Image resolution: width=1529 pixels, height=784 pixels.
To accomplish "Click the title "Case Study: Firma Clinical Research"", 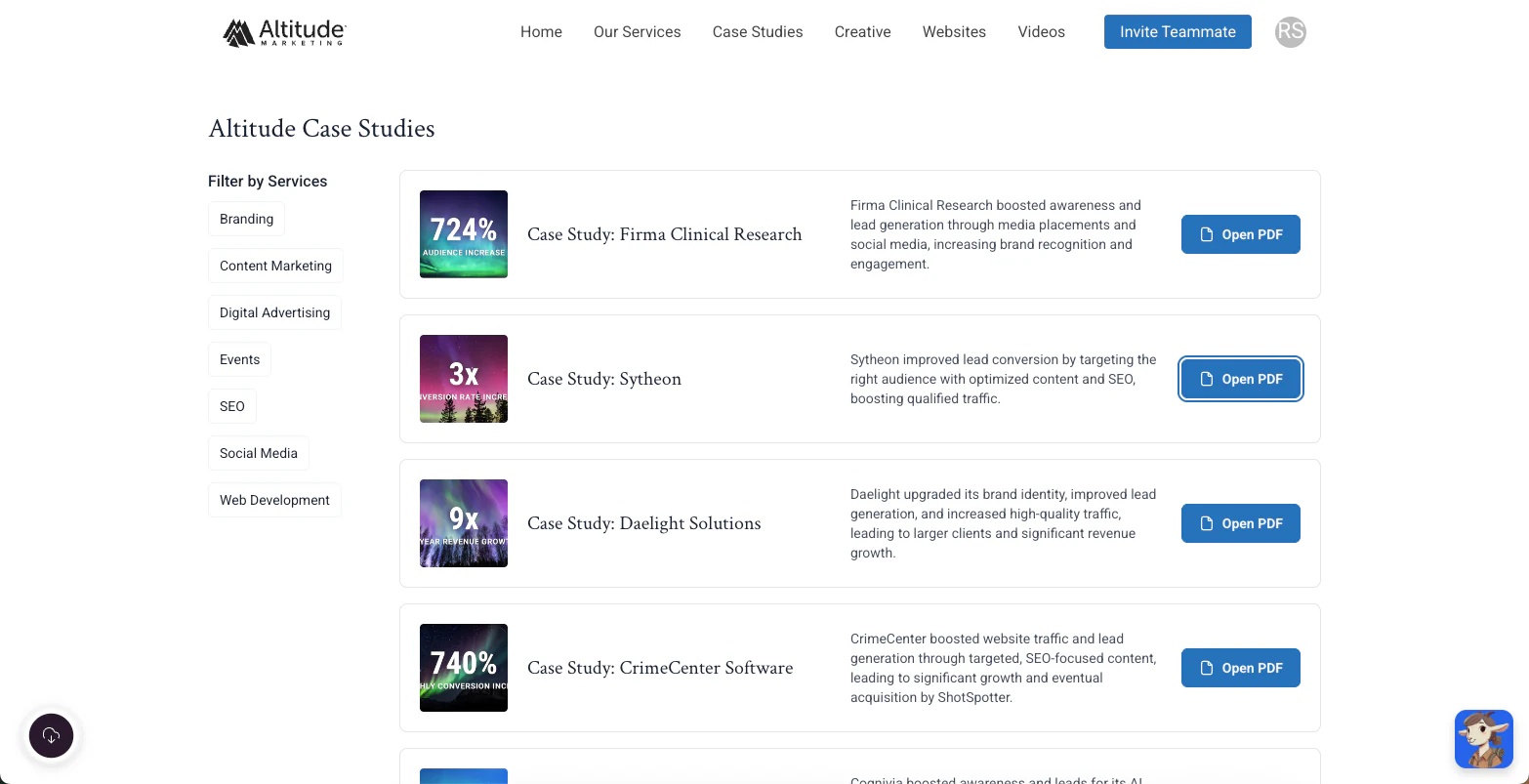I will (665, 234).
